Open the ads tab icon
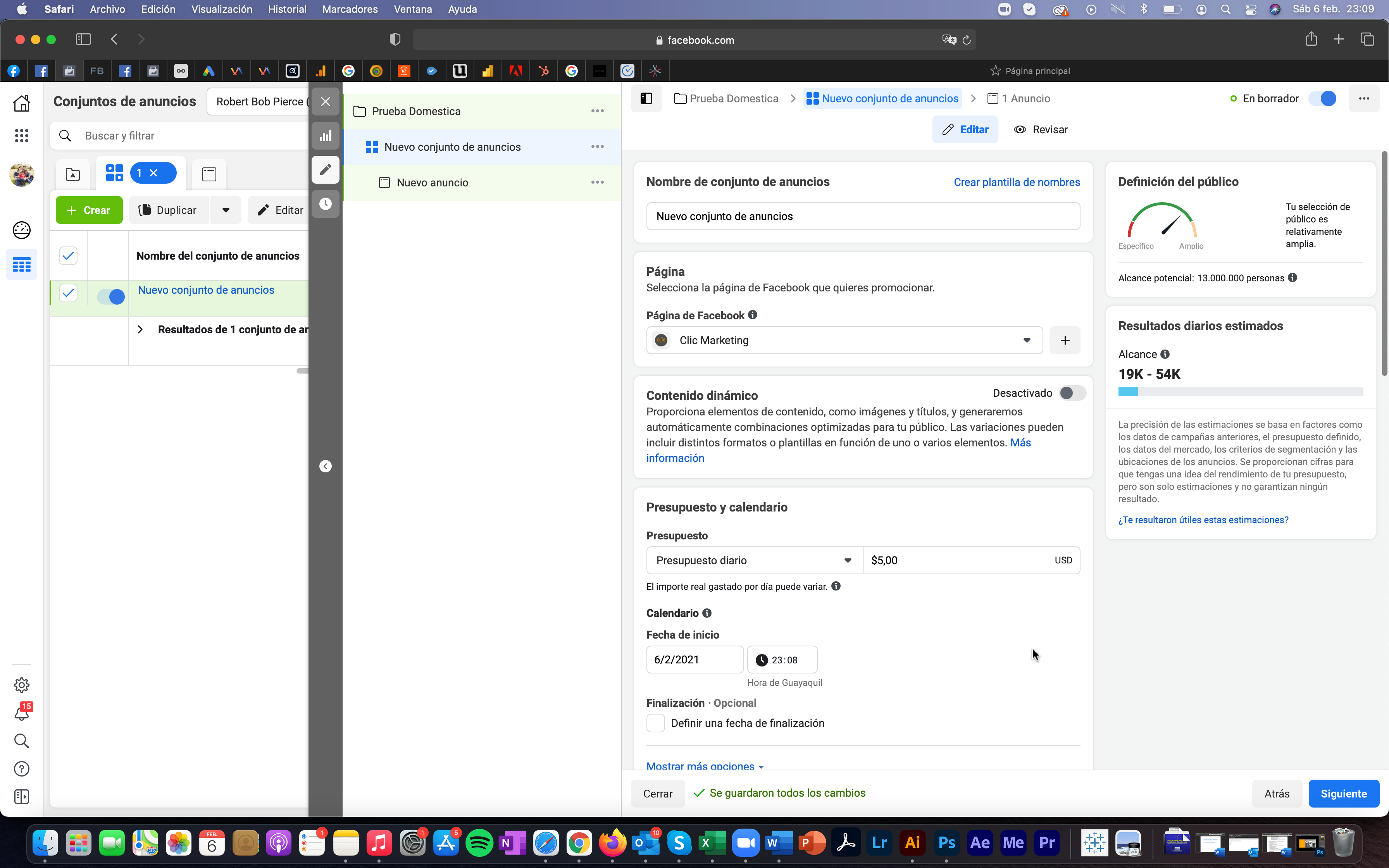1389x868 pixels. (210, 174)
